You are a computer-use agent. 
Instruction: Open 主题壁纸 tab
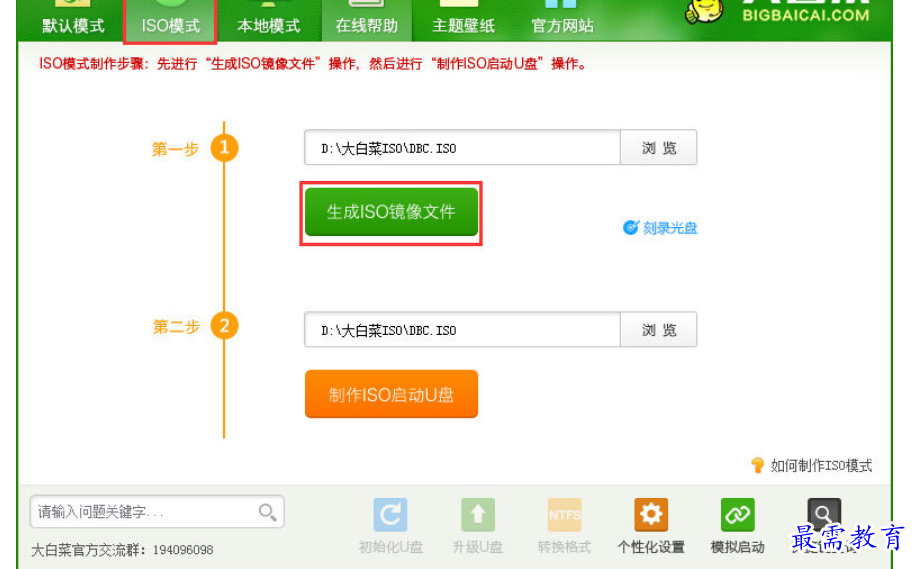tap(463, 21)
